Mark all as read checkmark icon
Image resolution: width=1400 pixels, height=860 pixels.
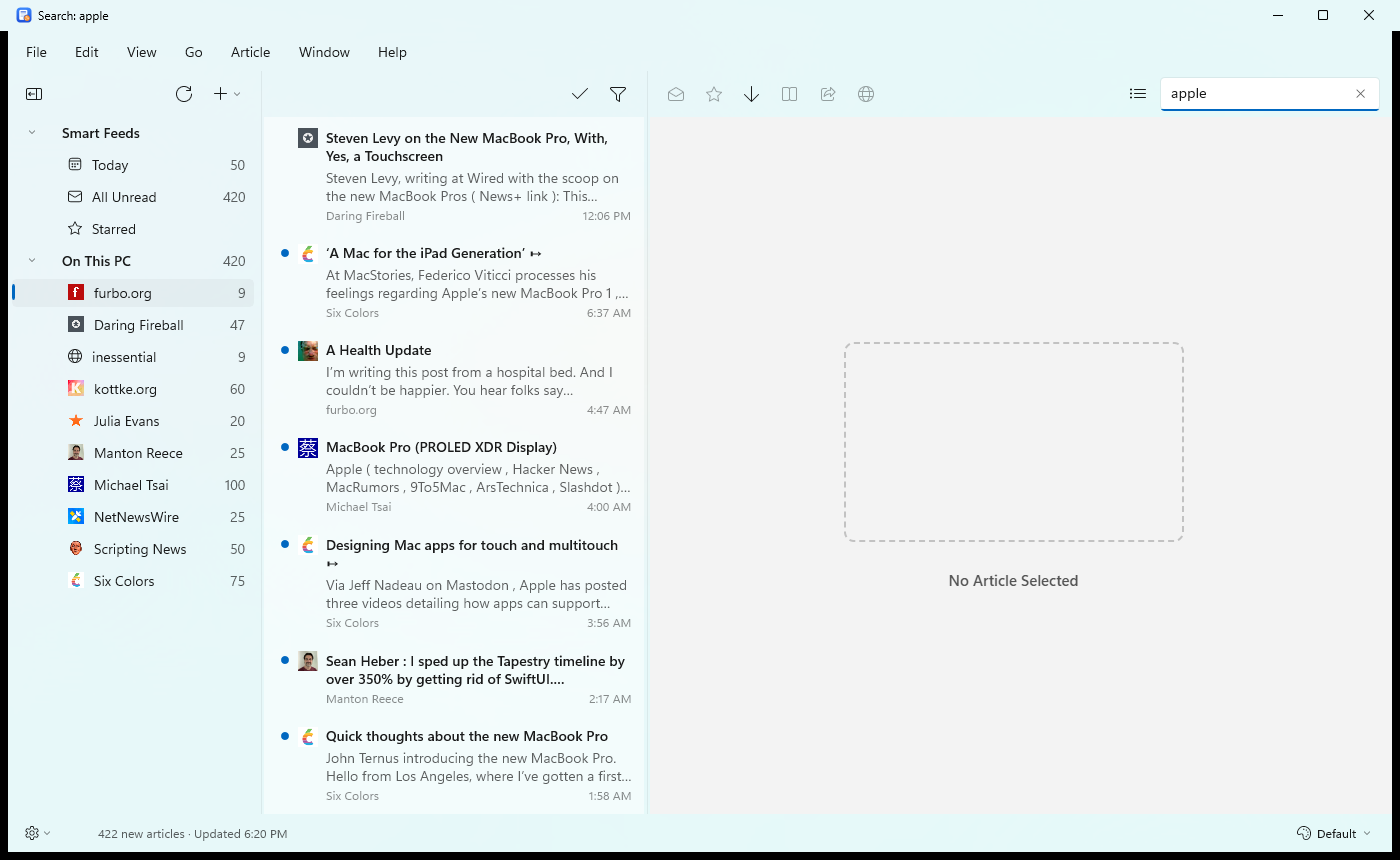(x=580, y=94)
